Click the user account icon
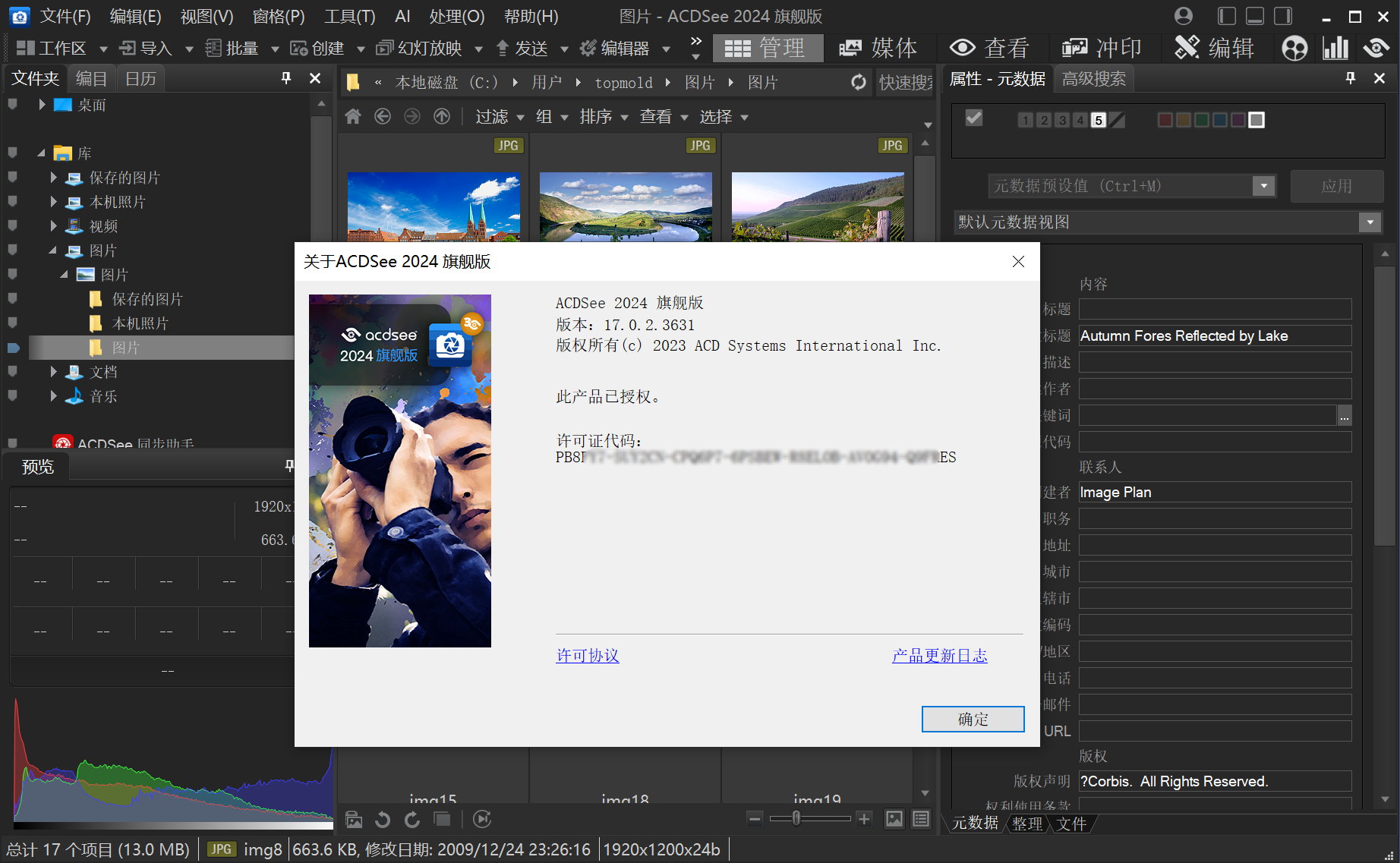This screenshot has width=1400, height=863. [1183, 16]
